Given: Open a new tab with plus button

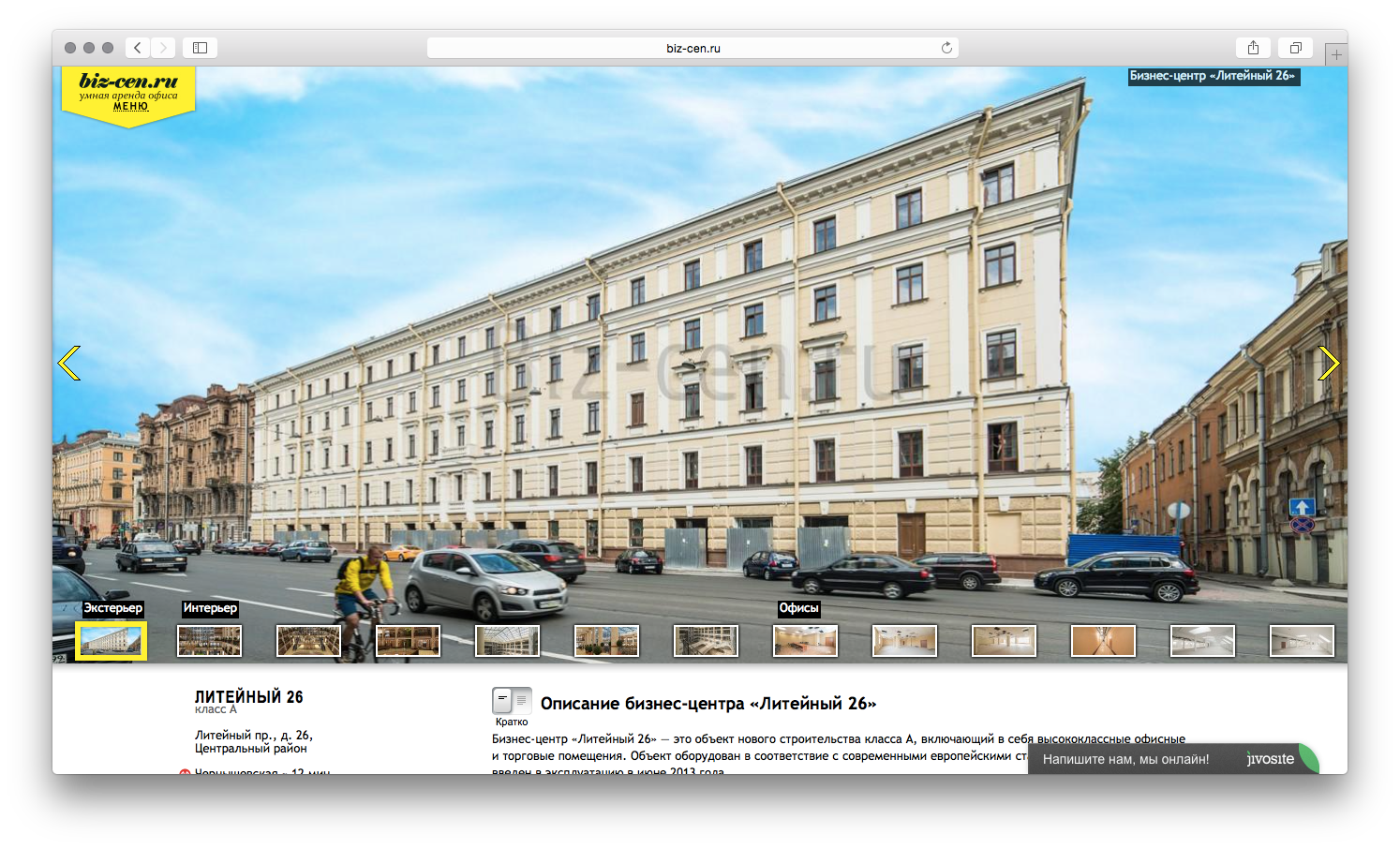Looking at the screenshot, I should click(1336, 55).
